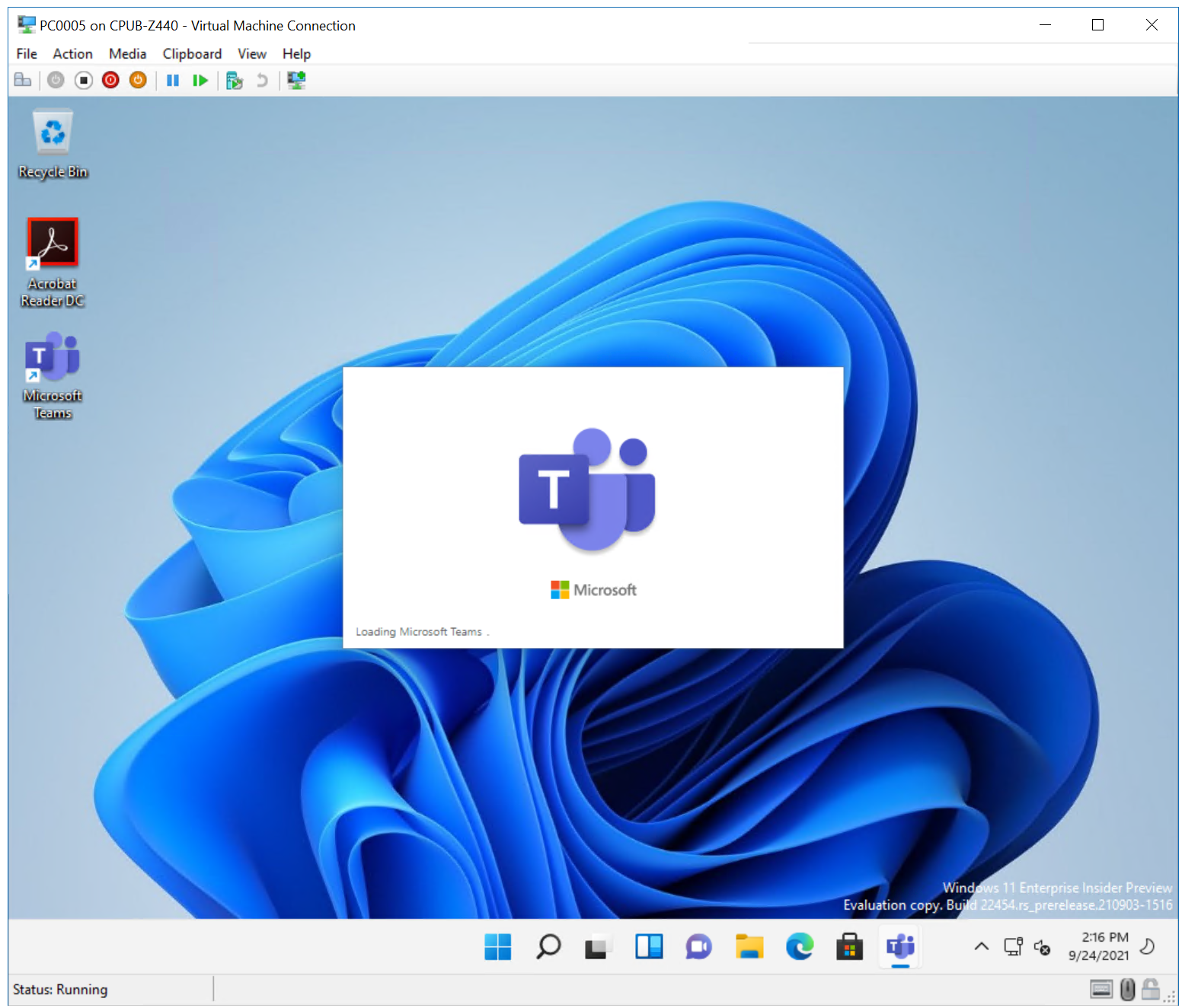Click the red Shut Down toolbar icon
The image size is (1182, 1008).
pyautogui.click(x=110, y=80)
